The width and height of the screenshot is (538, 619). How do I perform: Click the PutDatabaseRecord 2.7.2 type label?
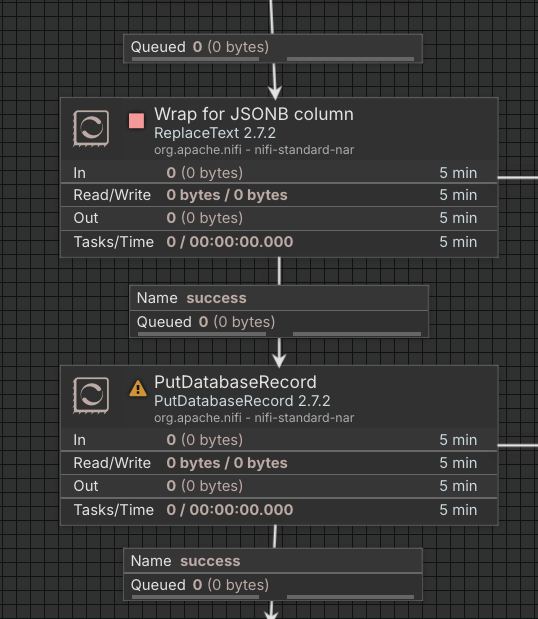pyautogui.click(x=242, y=401)
